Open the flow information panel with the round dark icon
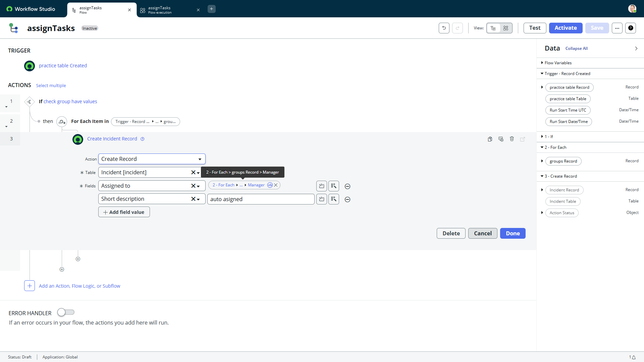Screen dimensions: 644x362 pyautogui.click(x=630, y=28)
